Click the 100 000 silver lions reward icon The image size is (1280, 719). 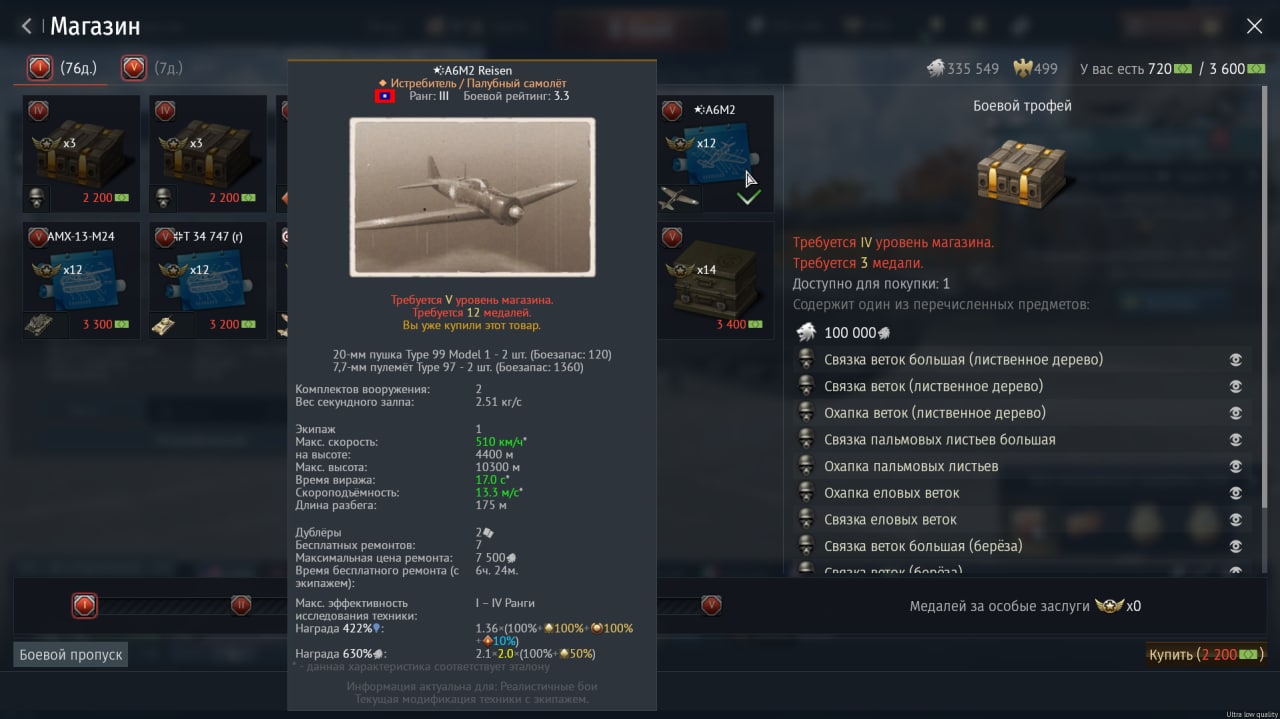pyautogui.click(x=806, y=333)
